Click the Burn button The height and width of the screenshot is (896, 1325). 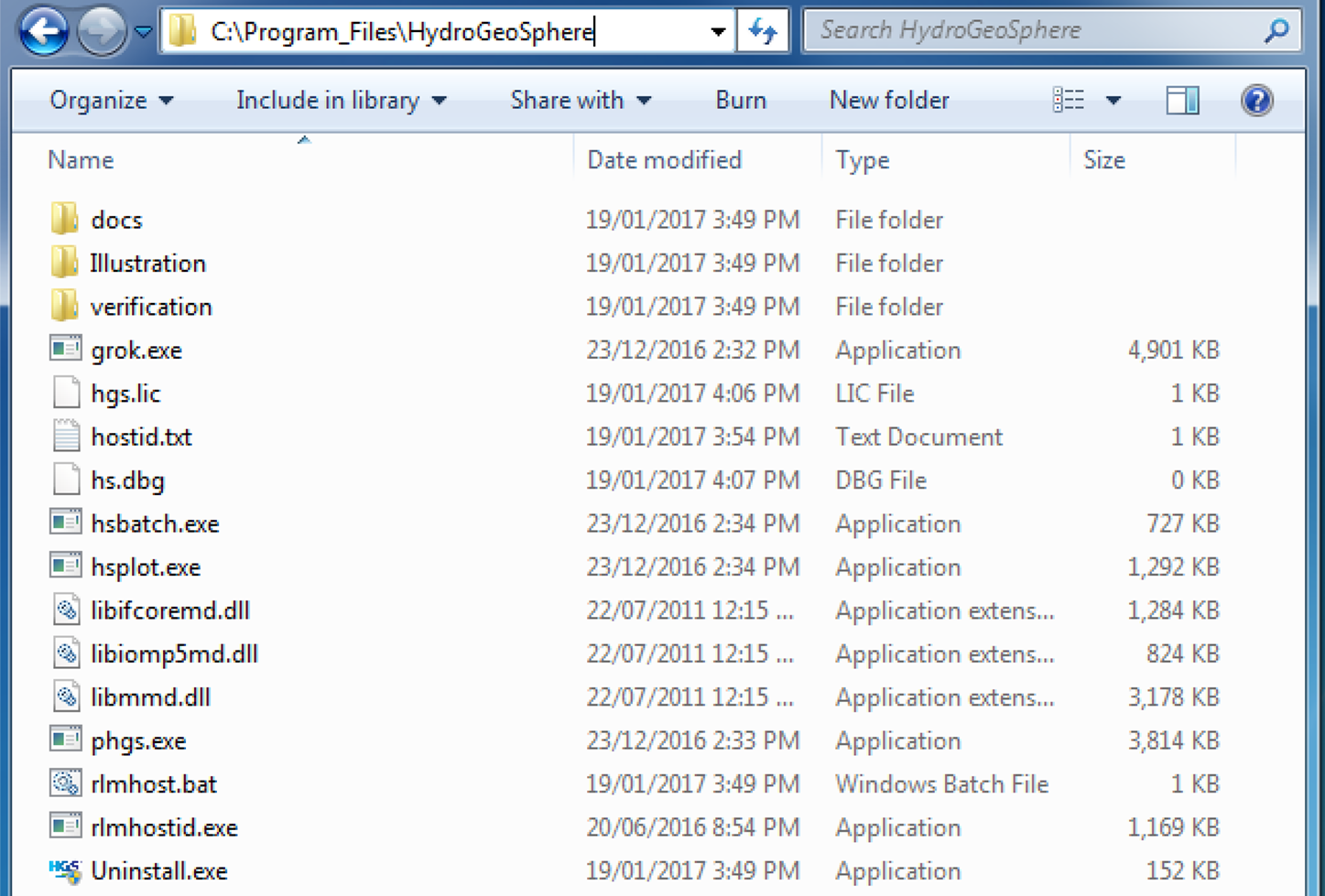[x=741, y=100]
